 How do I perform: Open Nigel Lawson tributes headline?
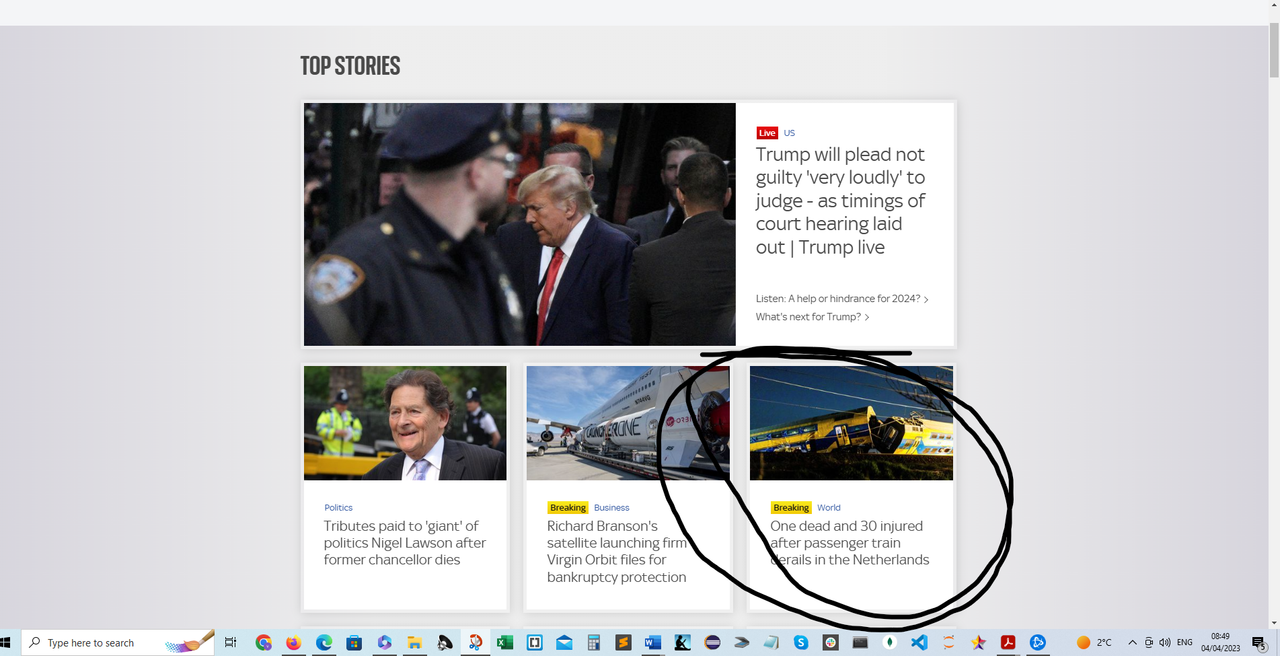(404, 542)
